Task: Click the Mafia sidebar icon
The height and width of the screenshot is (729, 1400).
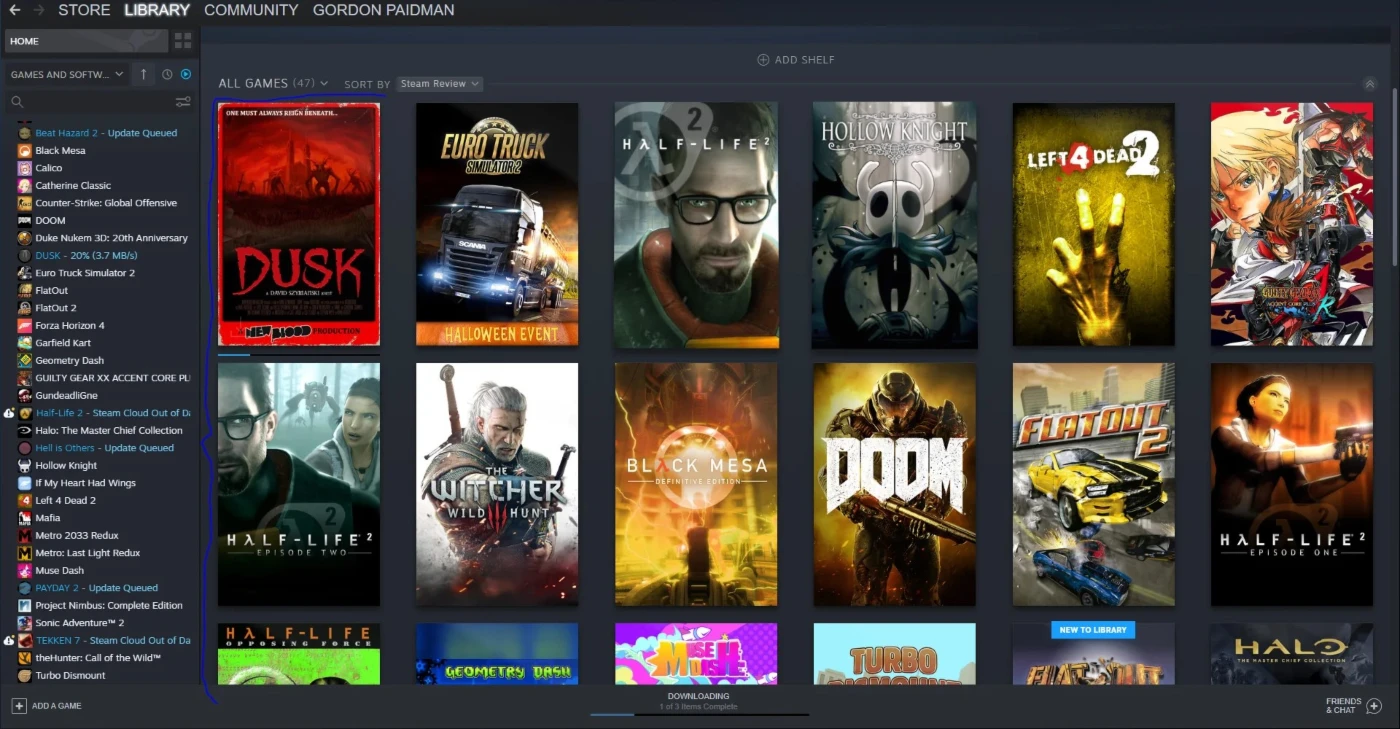Action: 24,518
